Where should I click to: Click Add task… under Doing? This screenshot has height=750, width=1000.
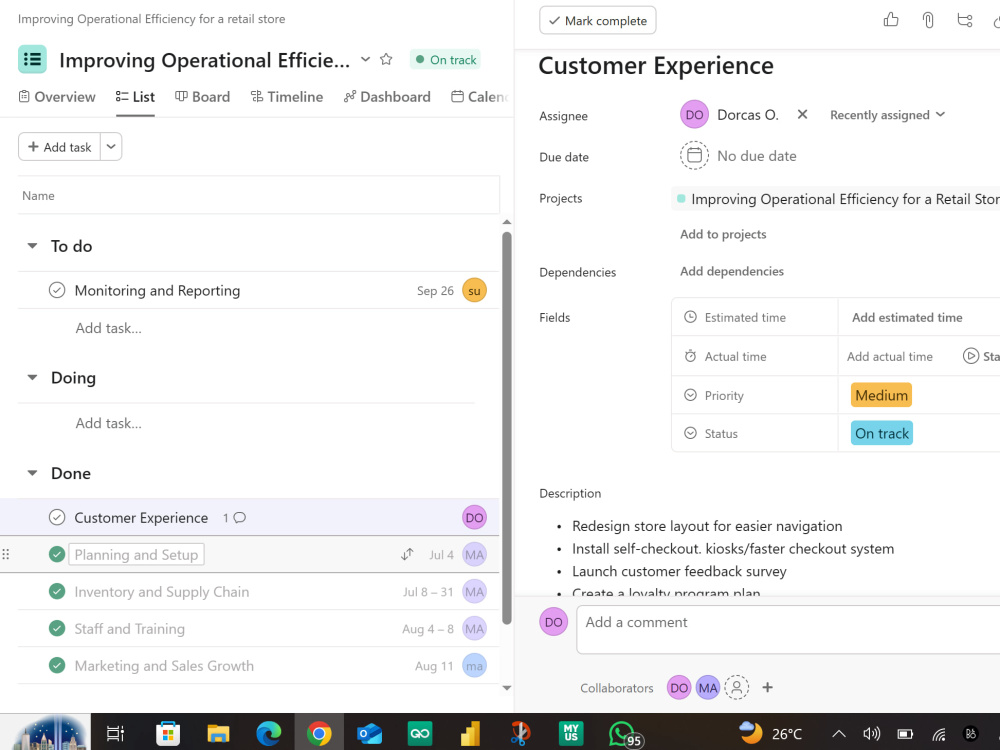[x=108, y=423]
